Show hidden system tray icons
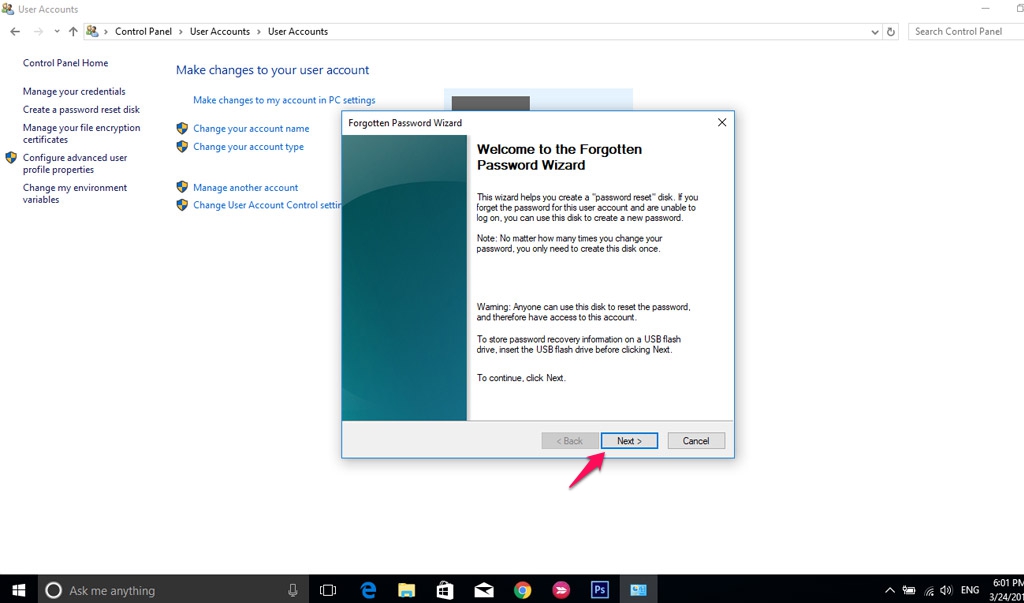This screenshot has height=603, width=1024. click(889, 590)
